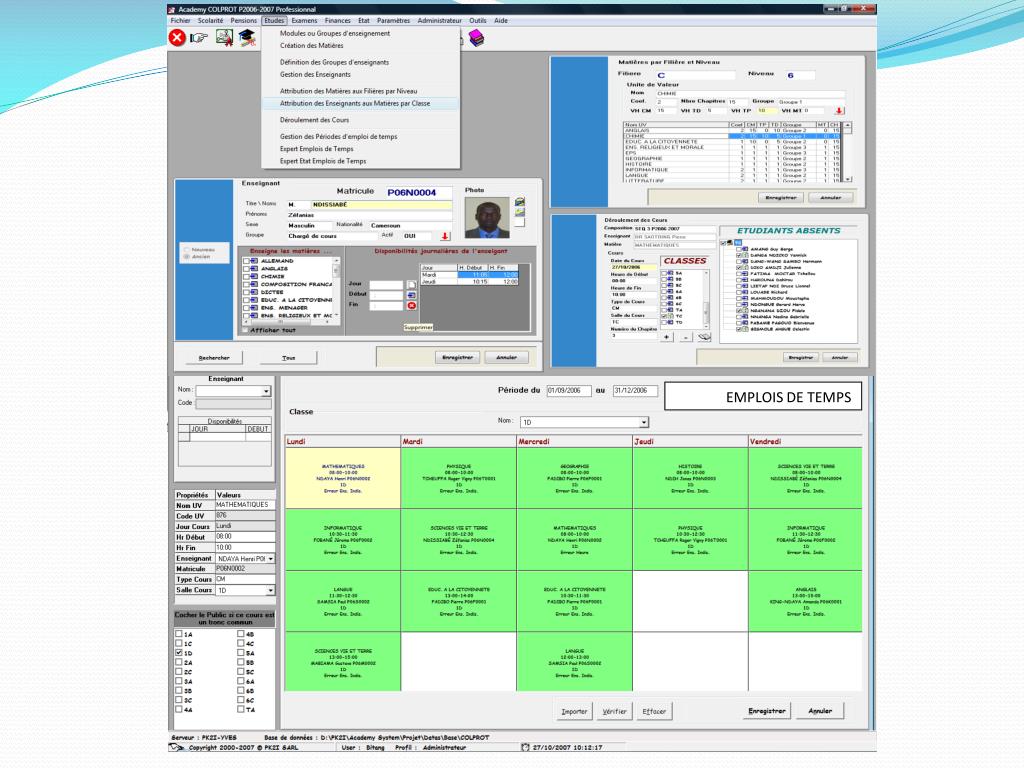
Task: Click the Vérifier button
Action: pyautogui.click(x=614, y=711)
